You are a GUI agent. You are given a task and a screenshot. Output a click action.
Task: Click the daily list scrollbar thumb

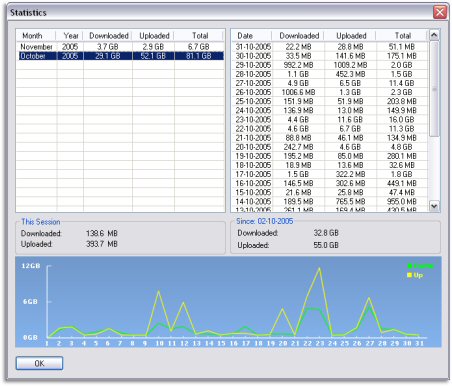[x=434, y=89]
